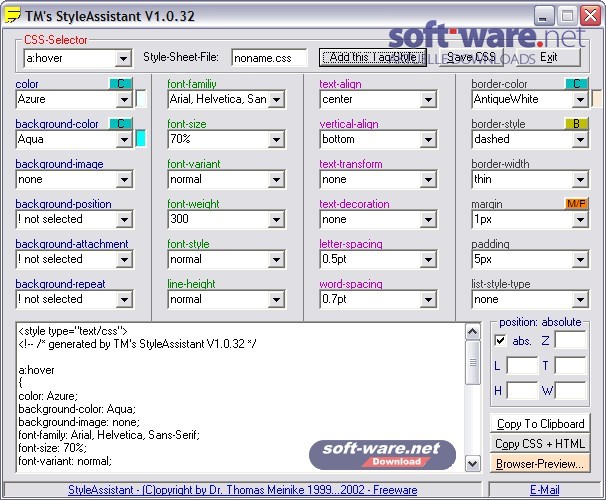
Task: Click the C color picker button next to color
Action: click(121, 83)
